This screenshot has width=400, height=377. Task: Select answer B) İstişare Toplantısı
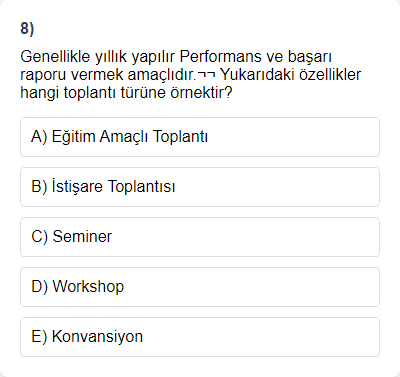pyautogui.click(x=200, y=187)
